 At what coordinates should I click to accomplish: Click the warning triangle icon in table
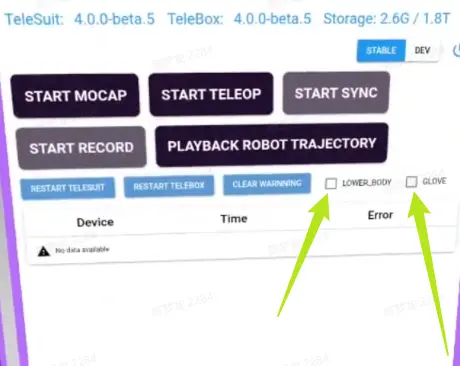pos(44,251)
